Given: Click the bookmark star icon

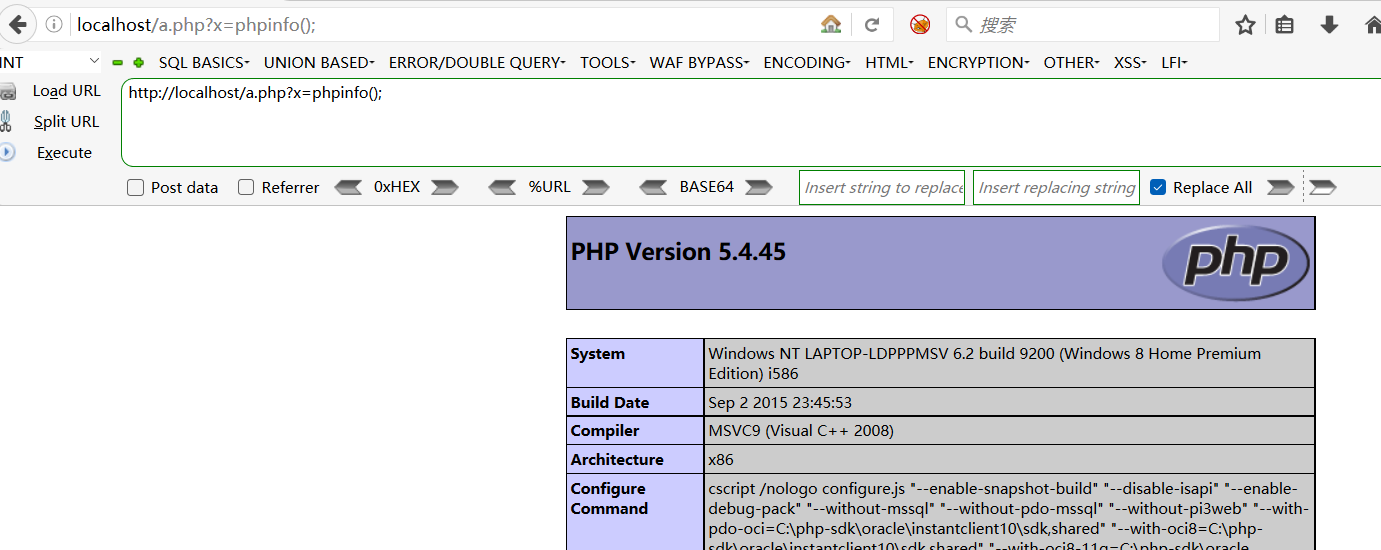Looking at the screenshot, I should pos(1245,25).
